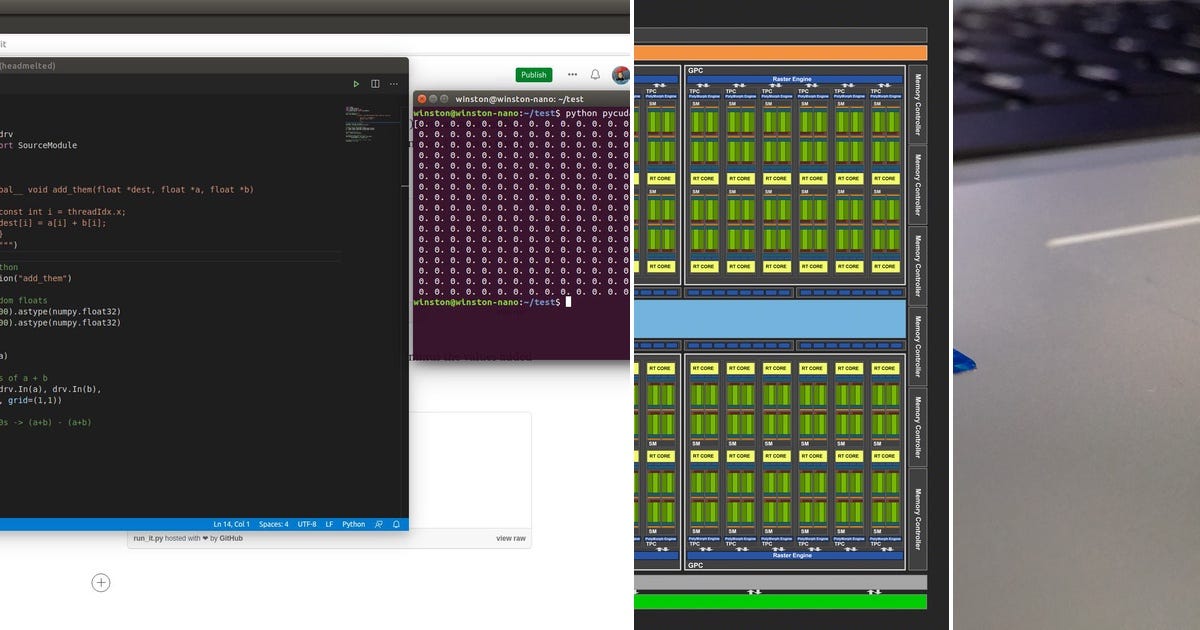1200x630 pixels.
Task: Click the user profile avatar
Action: coord(621,75)
